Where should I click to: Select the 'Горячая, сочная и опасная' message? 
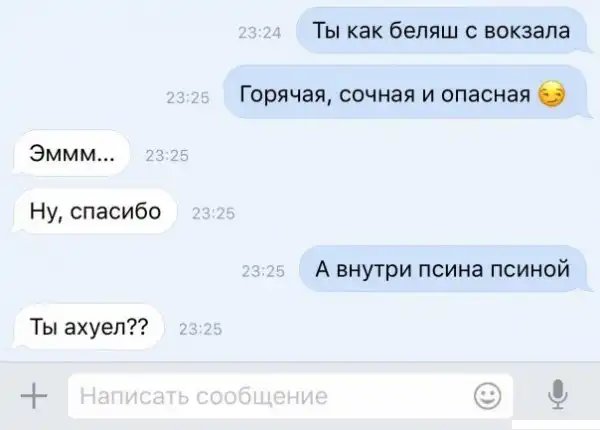pyautogui.click(x=405, y=93)
